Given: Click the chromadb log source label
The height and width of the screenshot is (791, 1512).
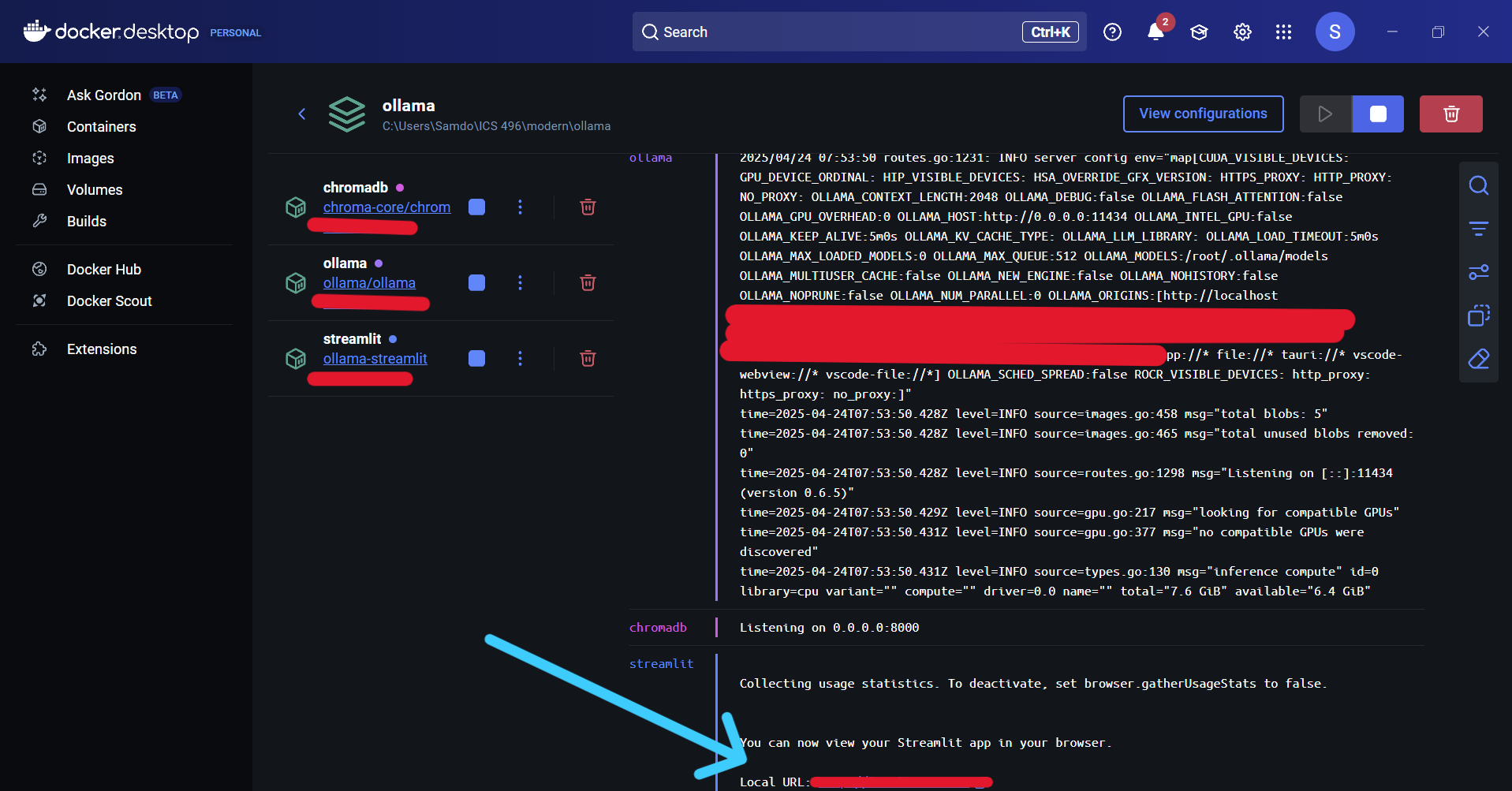Looking at the screenshot, I should [658, 628].
